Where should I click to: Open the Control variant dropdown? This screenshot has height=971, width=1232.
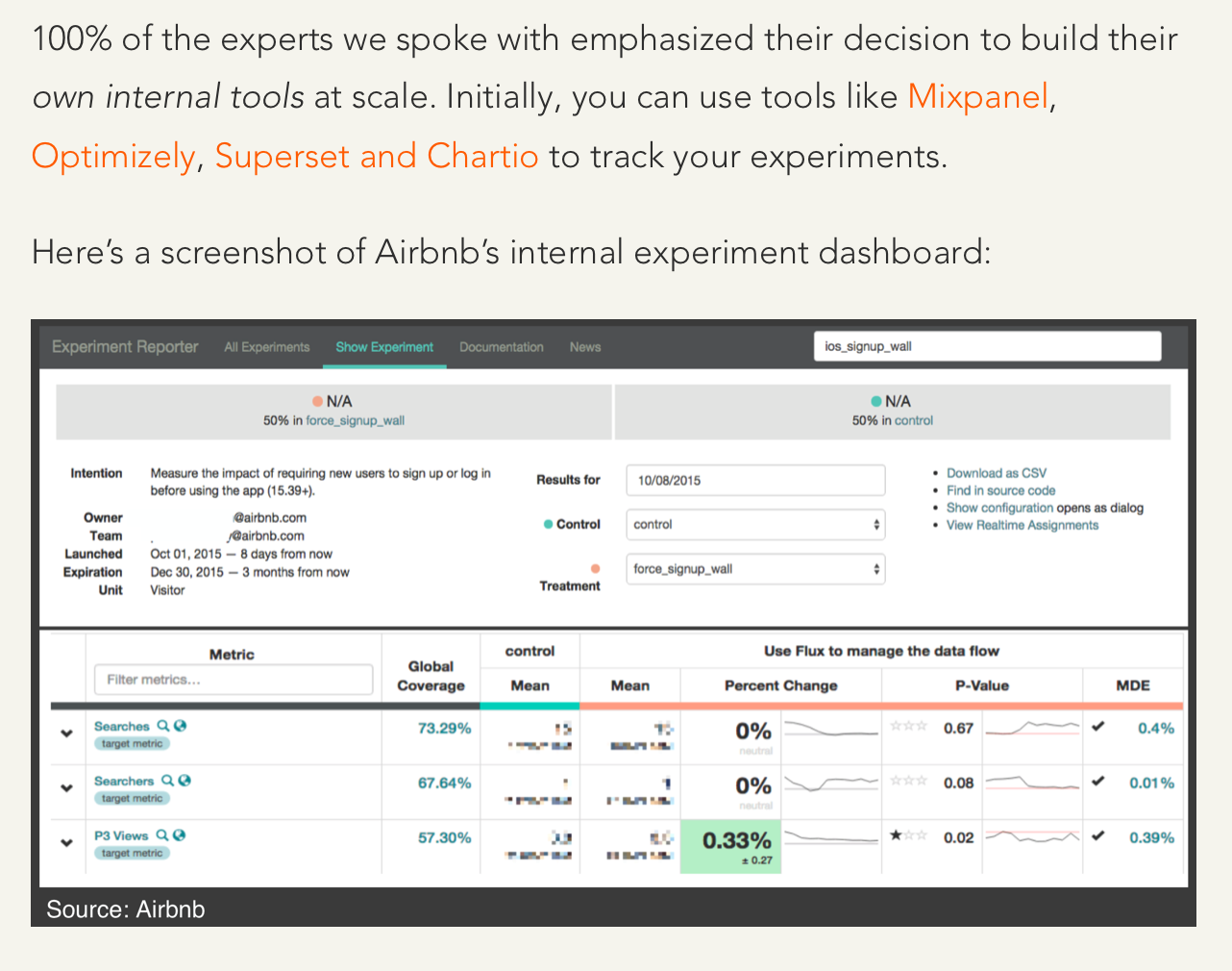coord(755,525)
